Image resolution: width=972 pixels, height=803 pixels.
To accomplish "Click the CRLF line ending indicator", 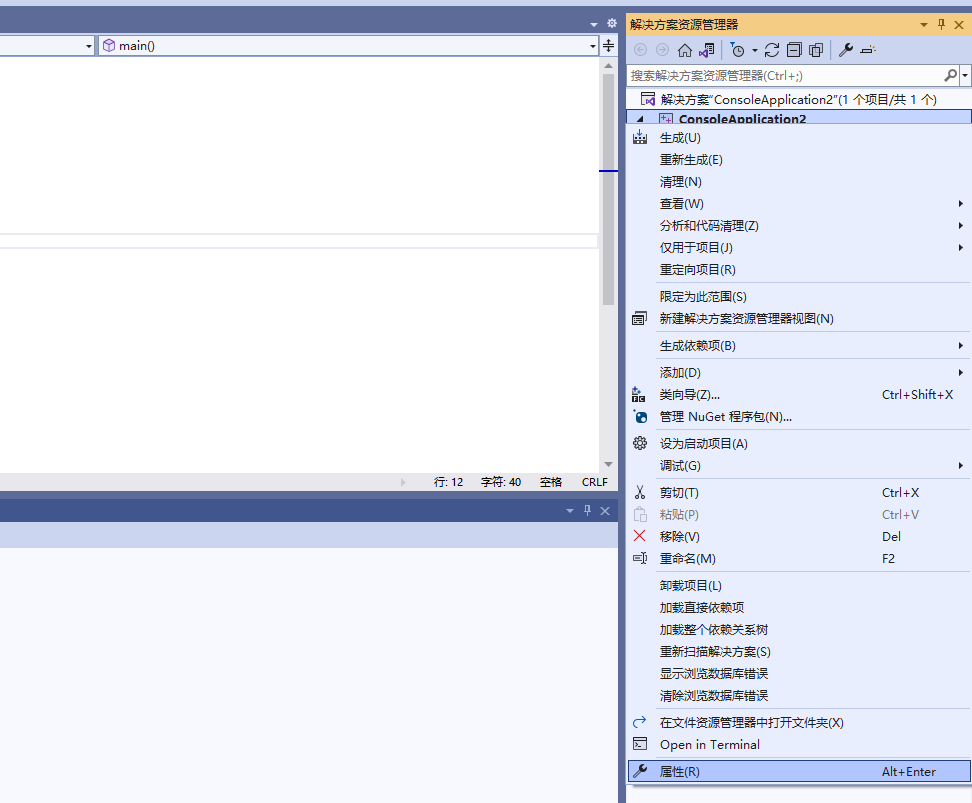I will tap(594, 482).
